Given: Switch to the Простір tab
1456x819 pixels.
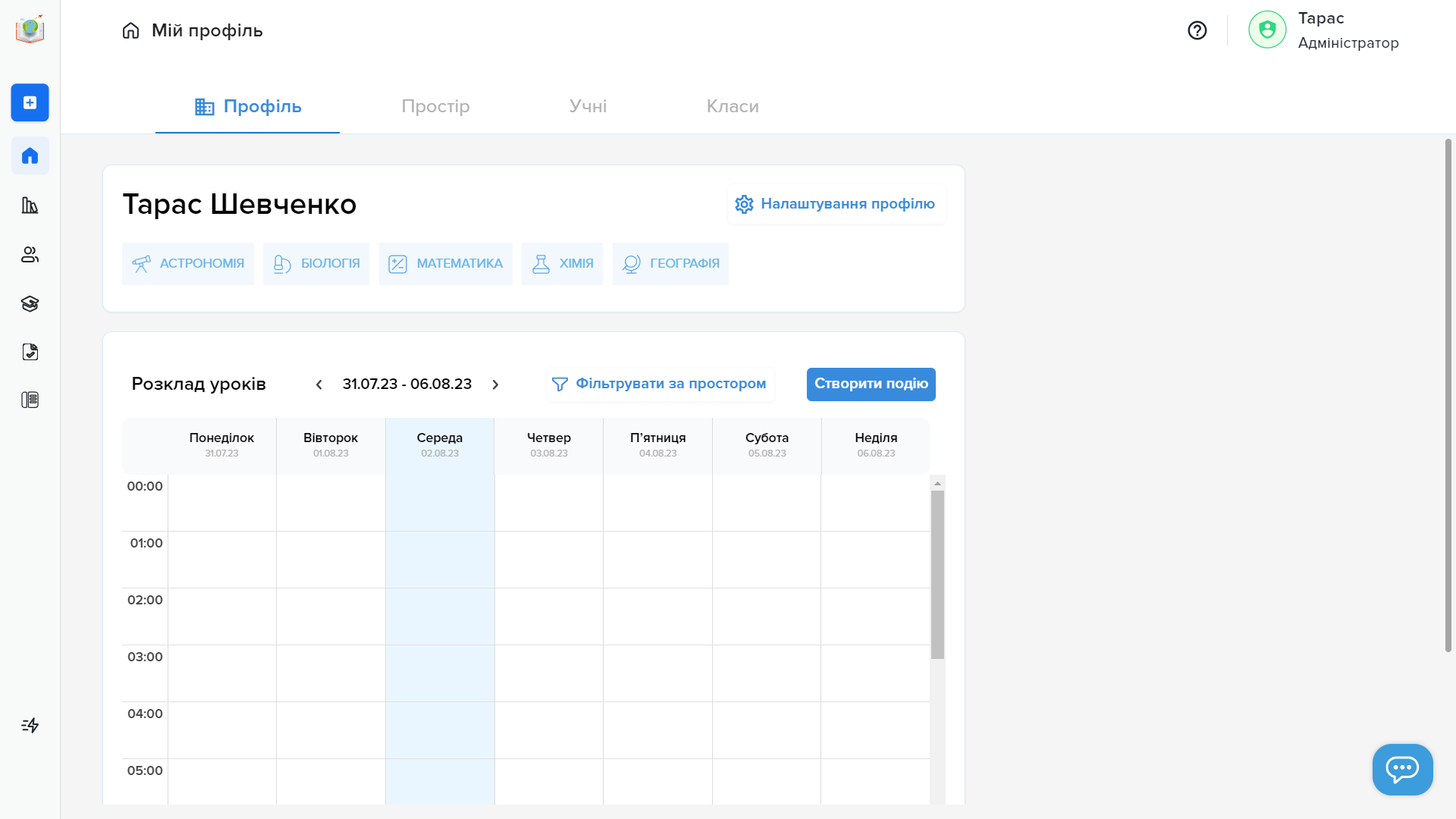Looking at the screenshot, I should tap(435, 106).
